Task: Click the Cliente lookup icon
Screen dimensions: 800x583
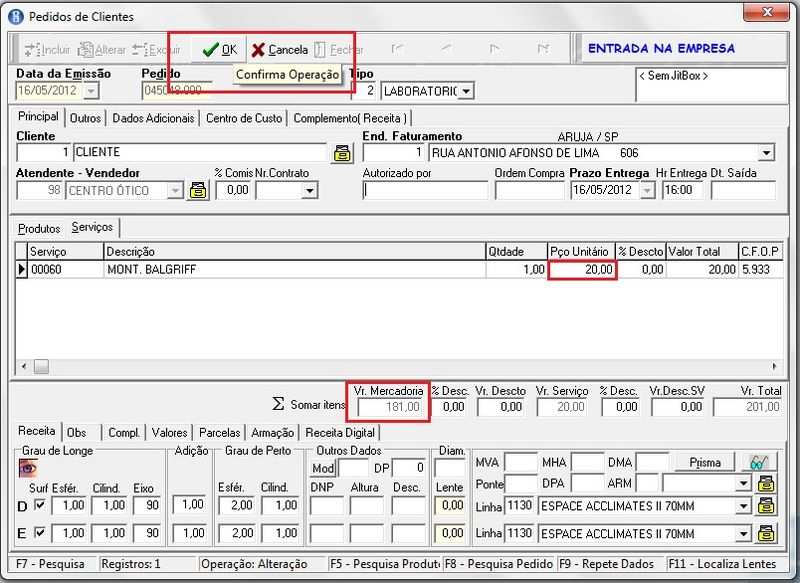Action: (x=343, y=153)
